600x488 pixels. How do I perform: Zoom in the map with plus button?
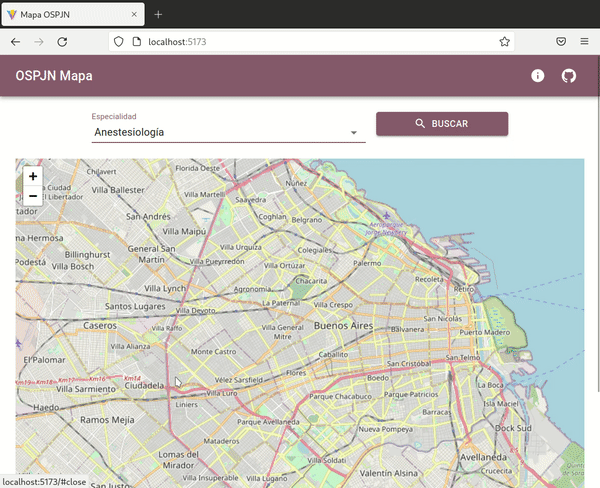click(33, 176)
